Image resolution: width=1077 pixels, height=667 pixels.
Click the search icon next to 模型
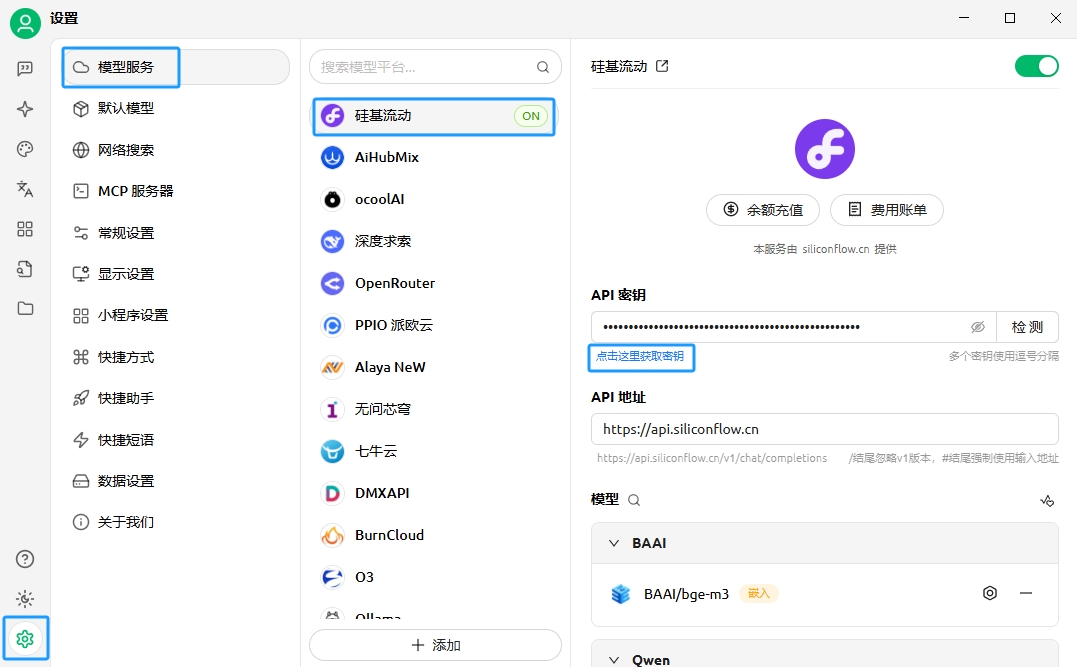tap(634, 500)
